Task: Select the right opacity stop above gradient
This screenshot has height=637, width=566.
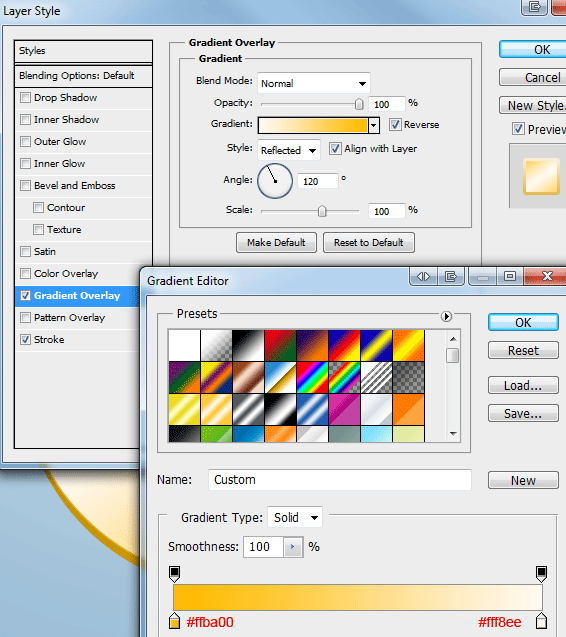Action: [x=541, y=574]
